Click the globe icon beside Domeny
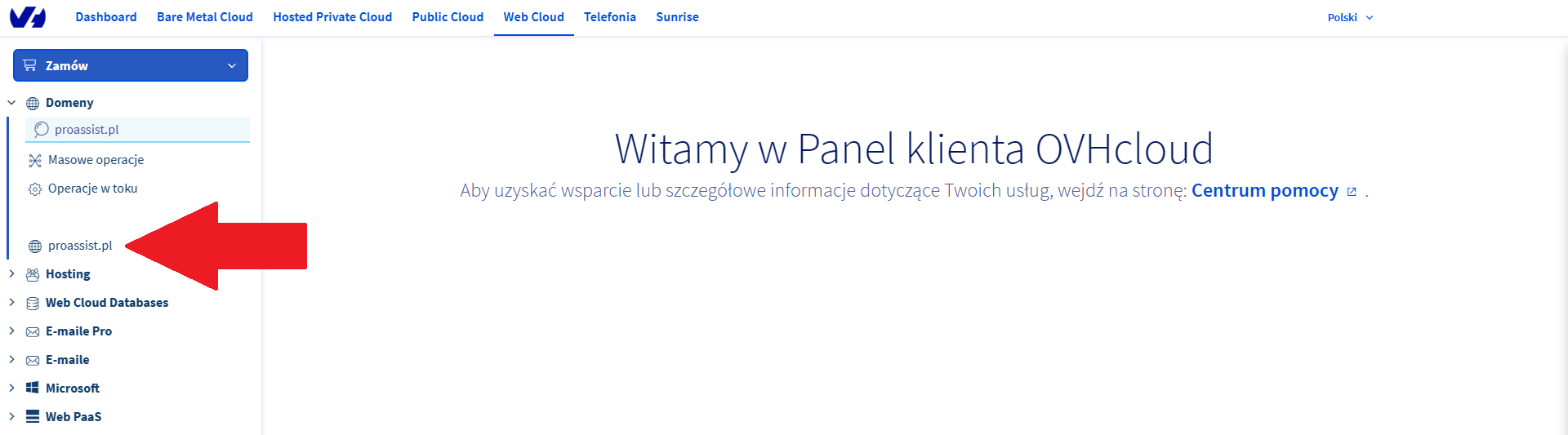The width and height of the screenshot is (1568, 435). pos(33,103)
